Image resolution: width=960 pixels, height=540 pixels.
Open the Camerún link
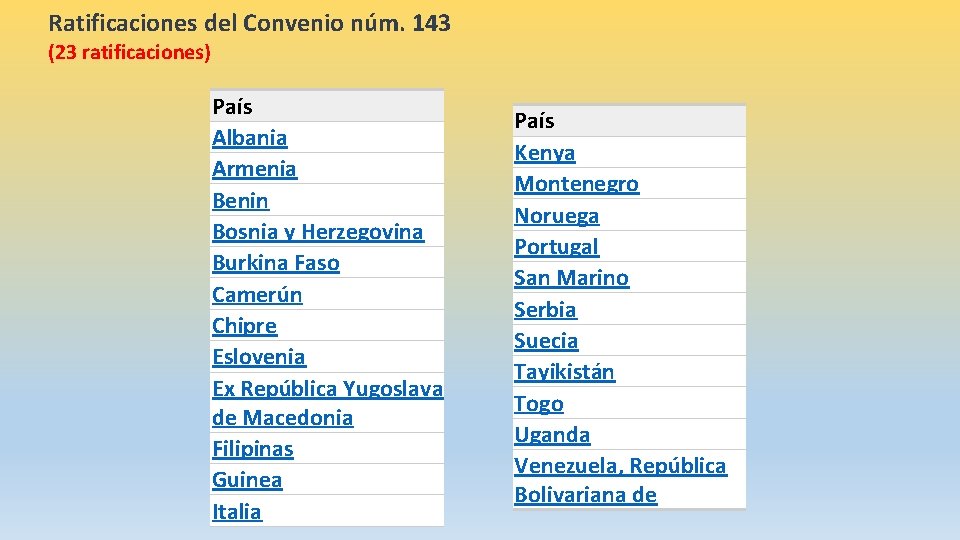tap(257, 294)
